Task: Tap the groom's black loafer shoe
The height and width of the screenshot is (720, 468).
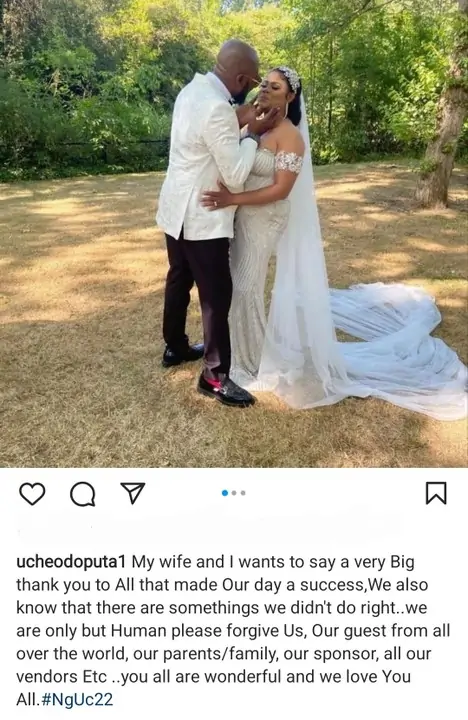Action: [225, 391]
